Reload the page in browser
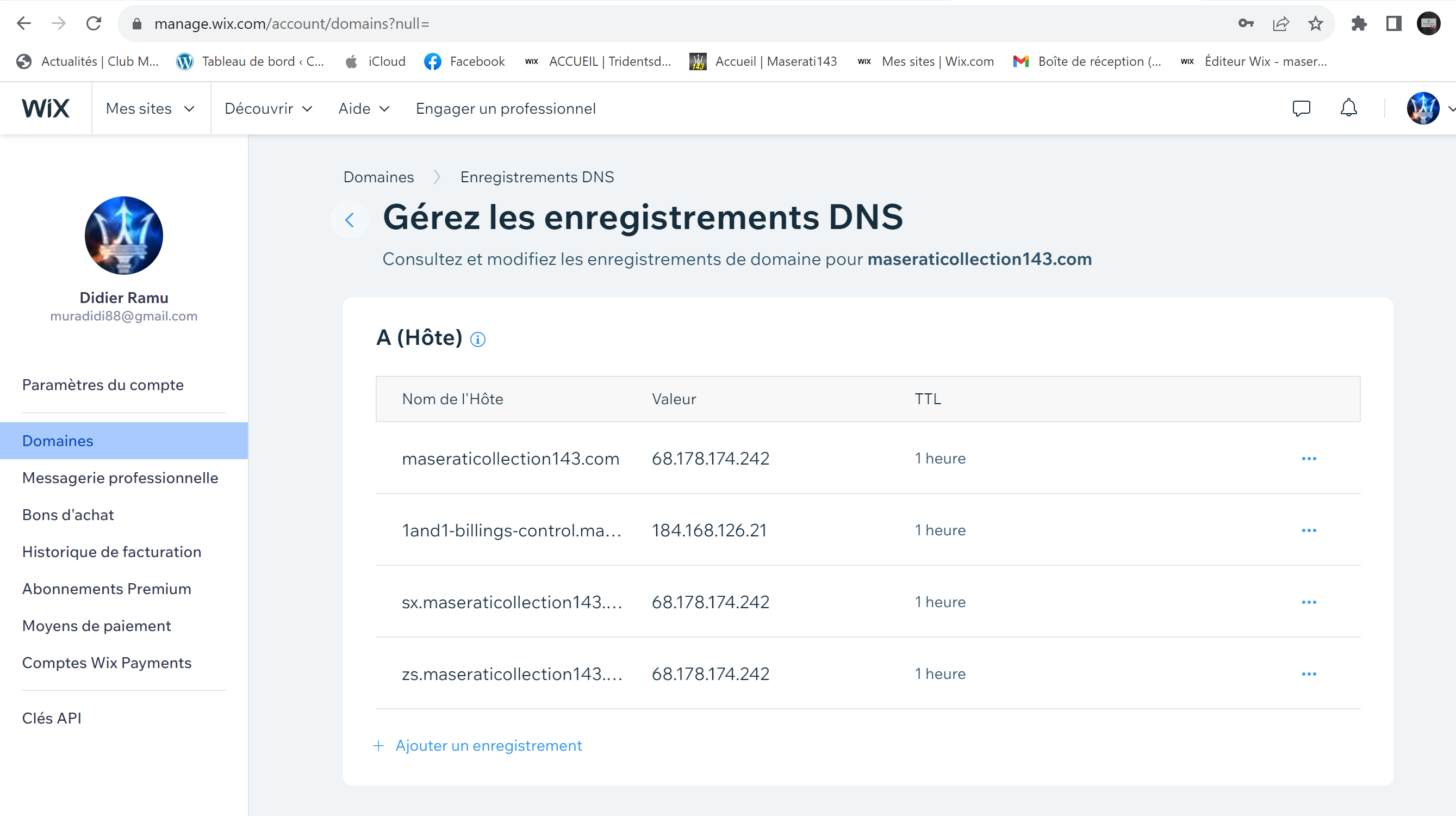The height and width of the screenshot is (816, 1456). point(94,24)
